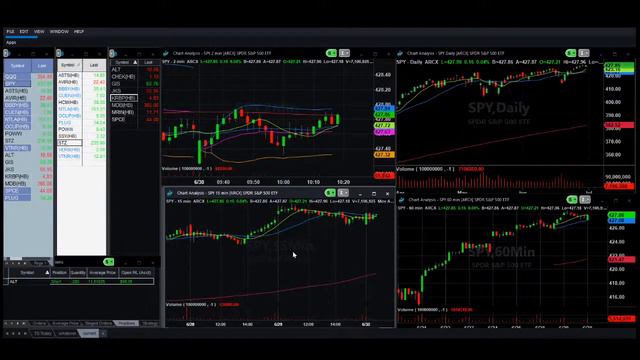Click the SPY 15 min chart window icon

point(170,193)
